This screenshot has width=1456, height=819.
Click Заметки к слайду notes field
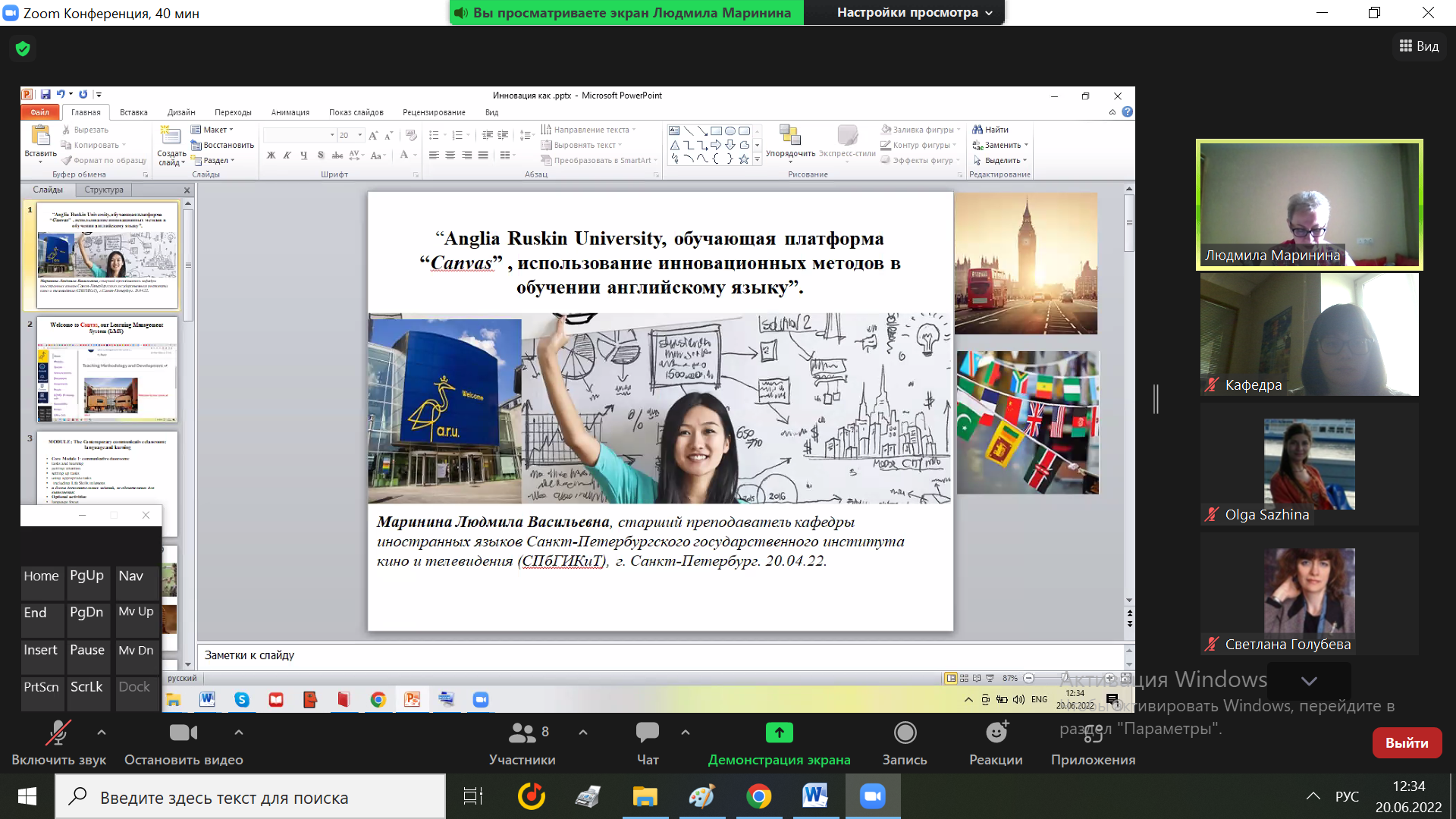pos(660,655)
